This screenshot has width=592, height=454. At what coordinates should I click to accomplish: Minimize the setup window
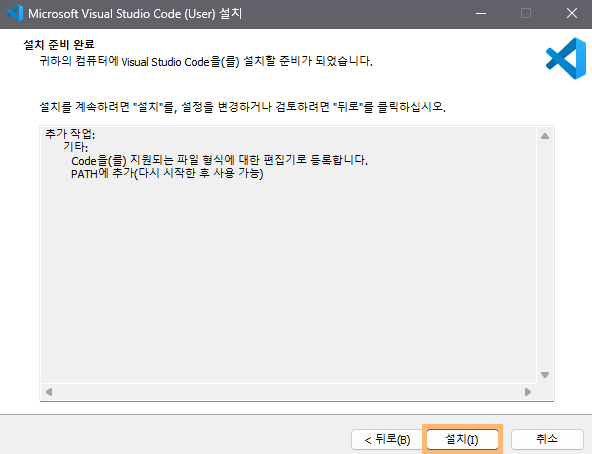click(481, 14)
